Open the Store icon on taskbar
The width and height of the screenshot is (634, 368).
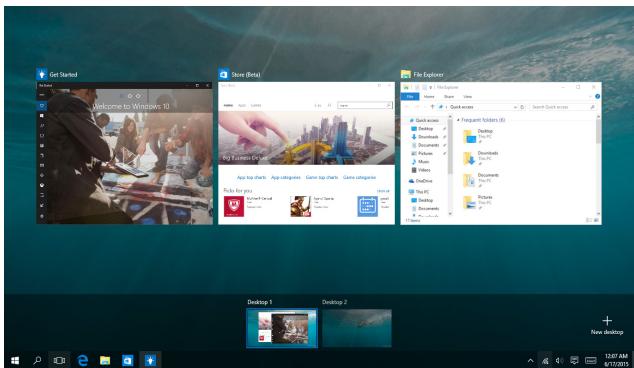(x=127, y=360)
